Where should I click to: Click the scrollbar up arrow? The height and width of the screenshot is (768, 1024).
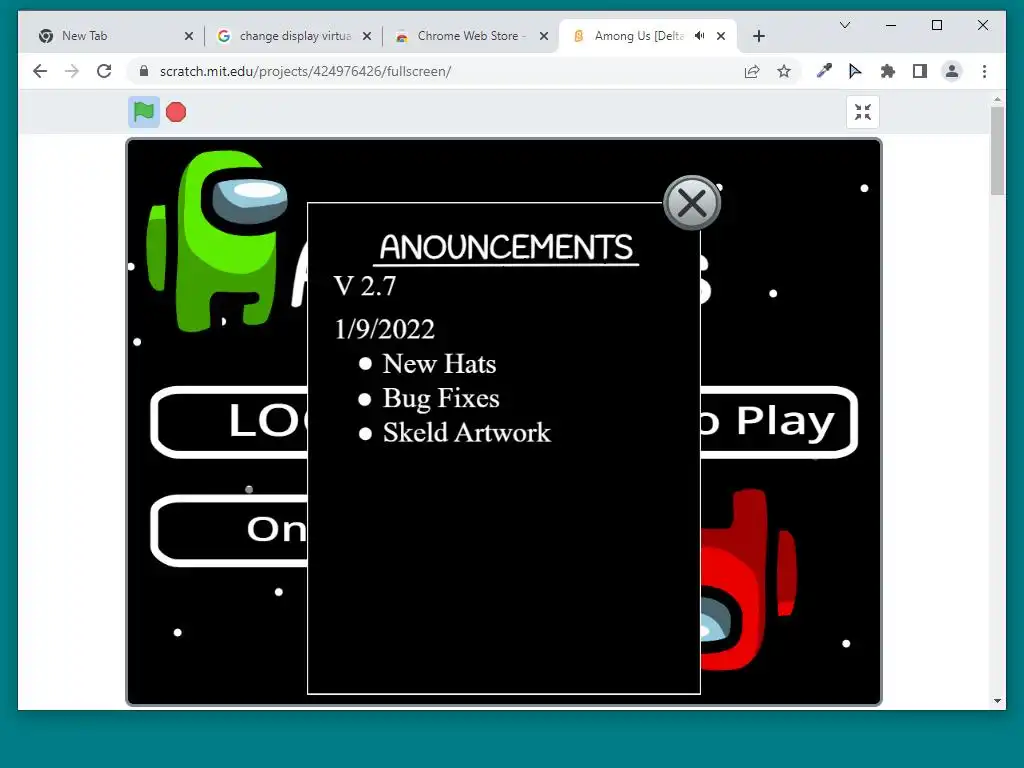997,99
